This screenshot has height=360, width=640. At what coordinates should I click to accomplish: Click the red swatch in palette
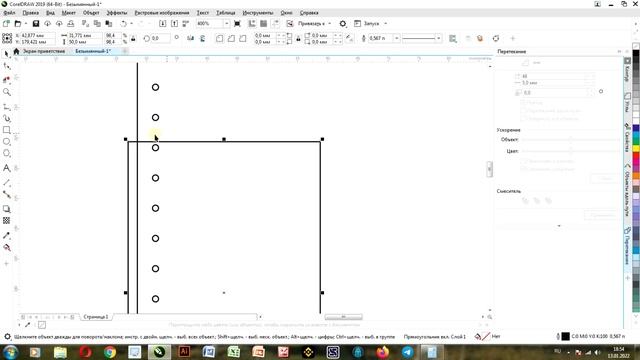(x=636, y=157)
